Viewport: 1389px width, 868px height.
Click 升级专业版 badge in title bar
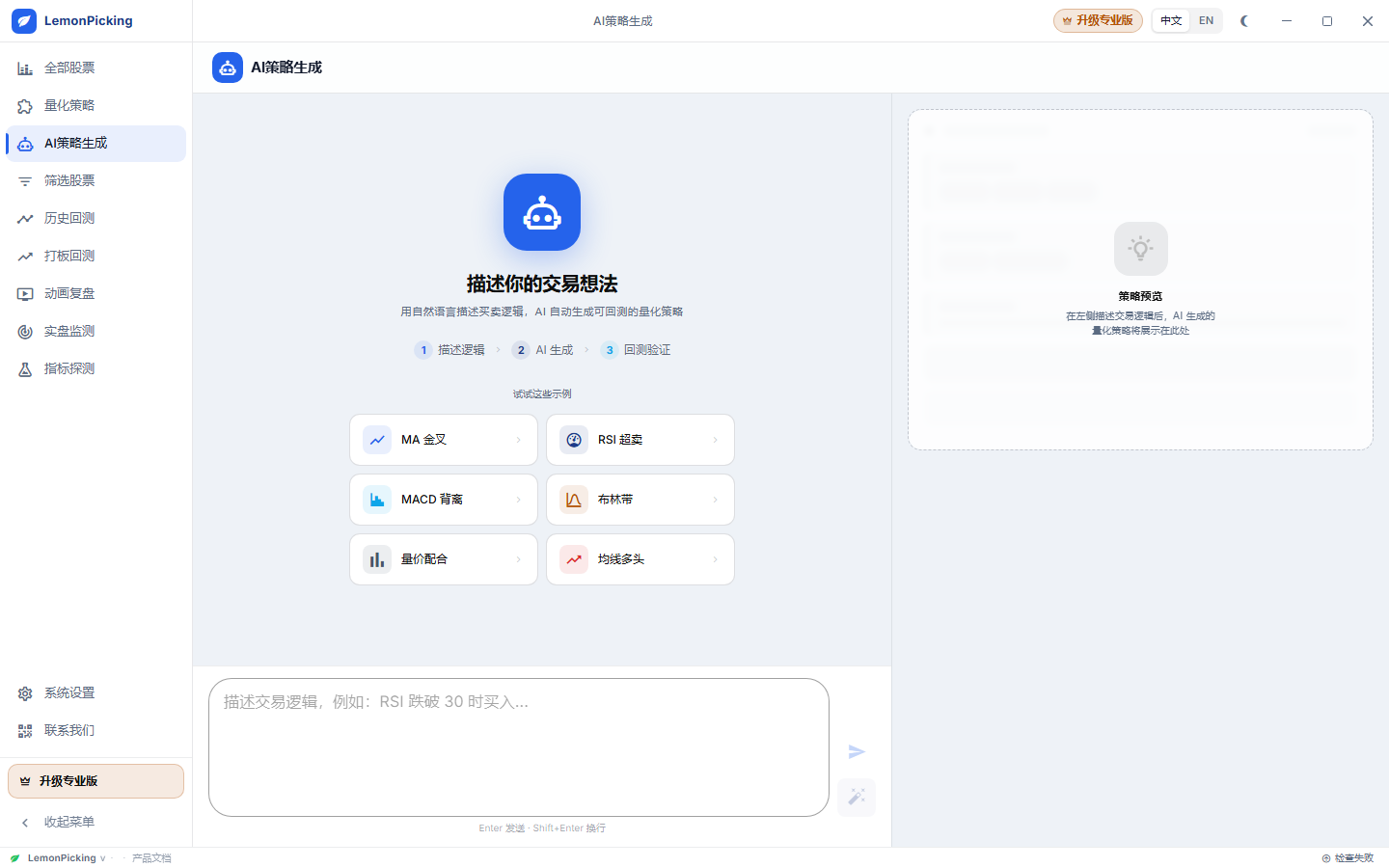[x=1098, y=20]
